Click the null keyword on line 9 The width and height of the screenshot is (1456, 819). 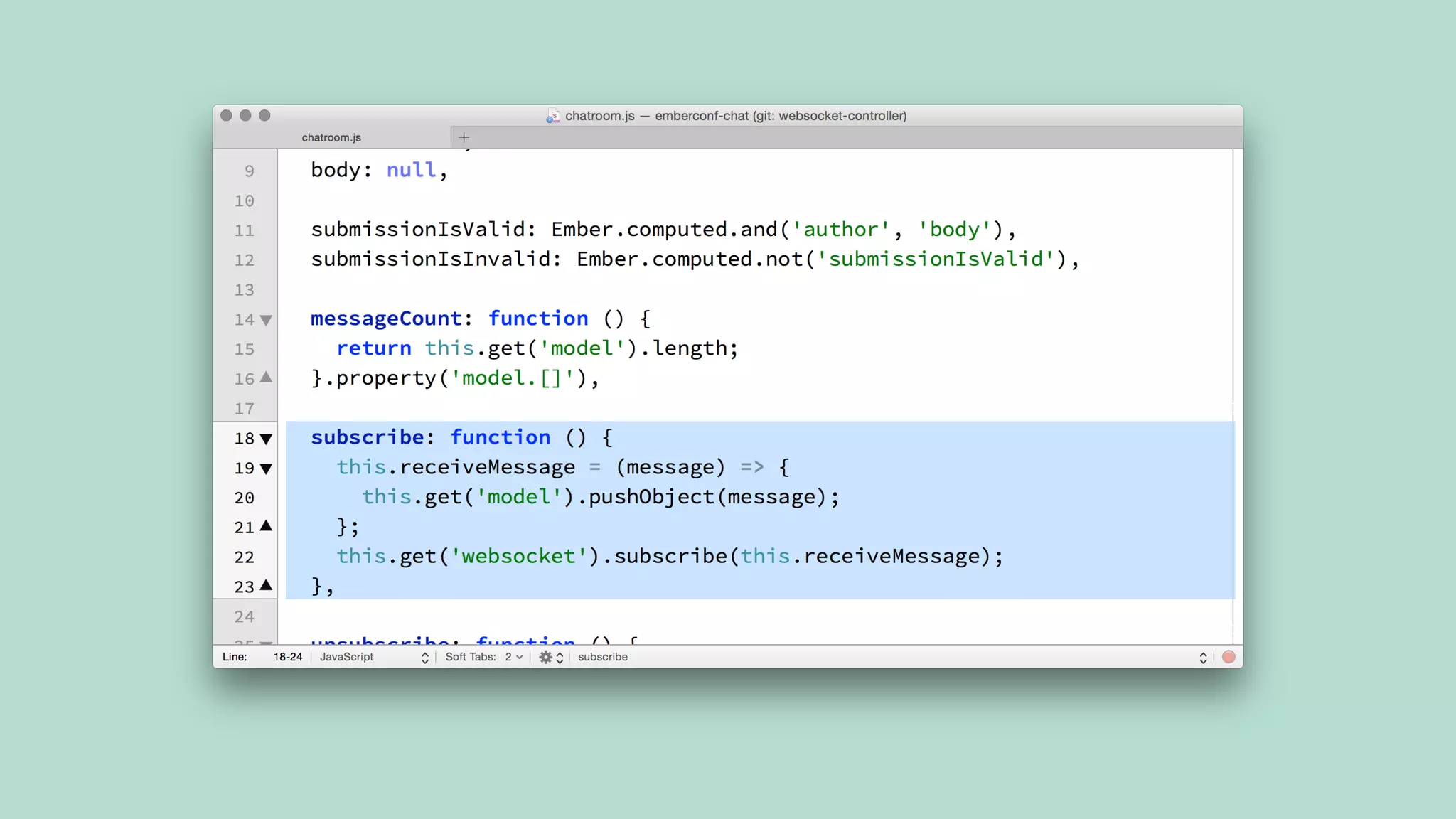click(x=411, y=170)
